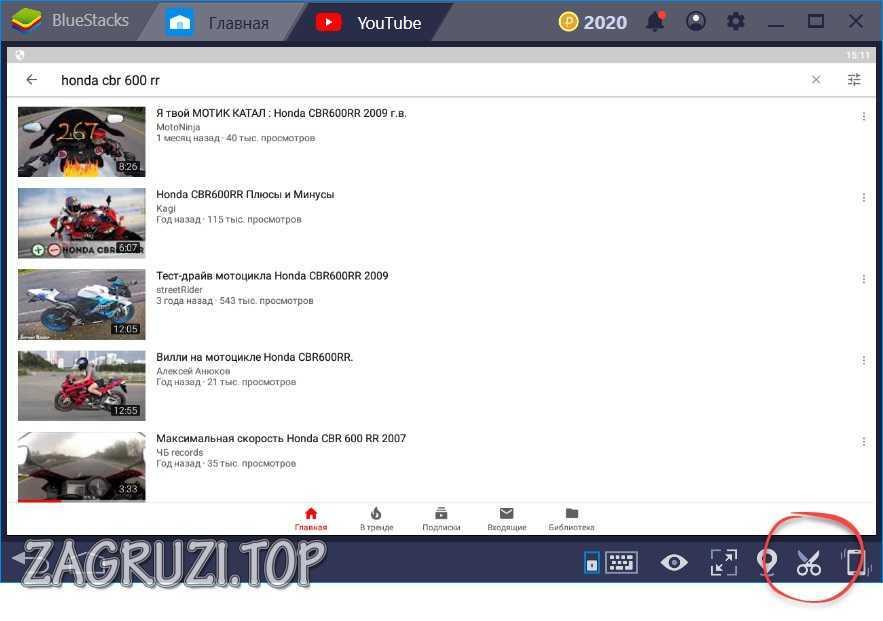Toggle the lock icon beside the keyboard icon
Viewport: 883px width, 621px height.
pos(591,562)
